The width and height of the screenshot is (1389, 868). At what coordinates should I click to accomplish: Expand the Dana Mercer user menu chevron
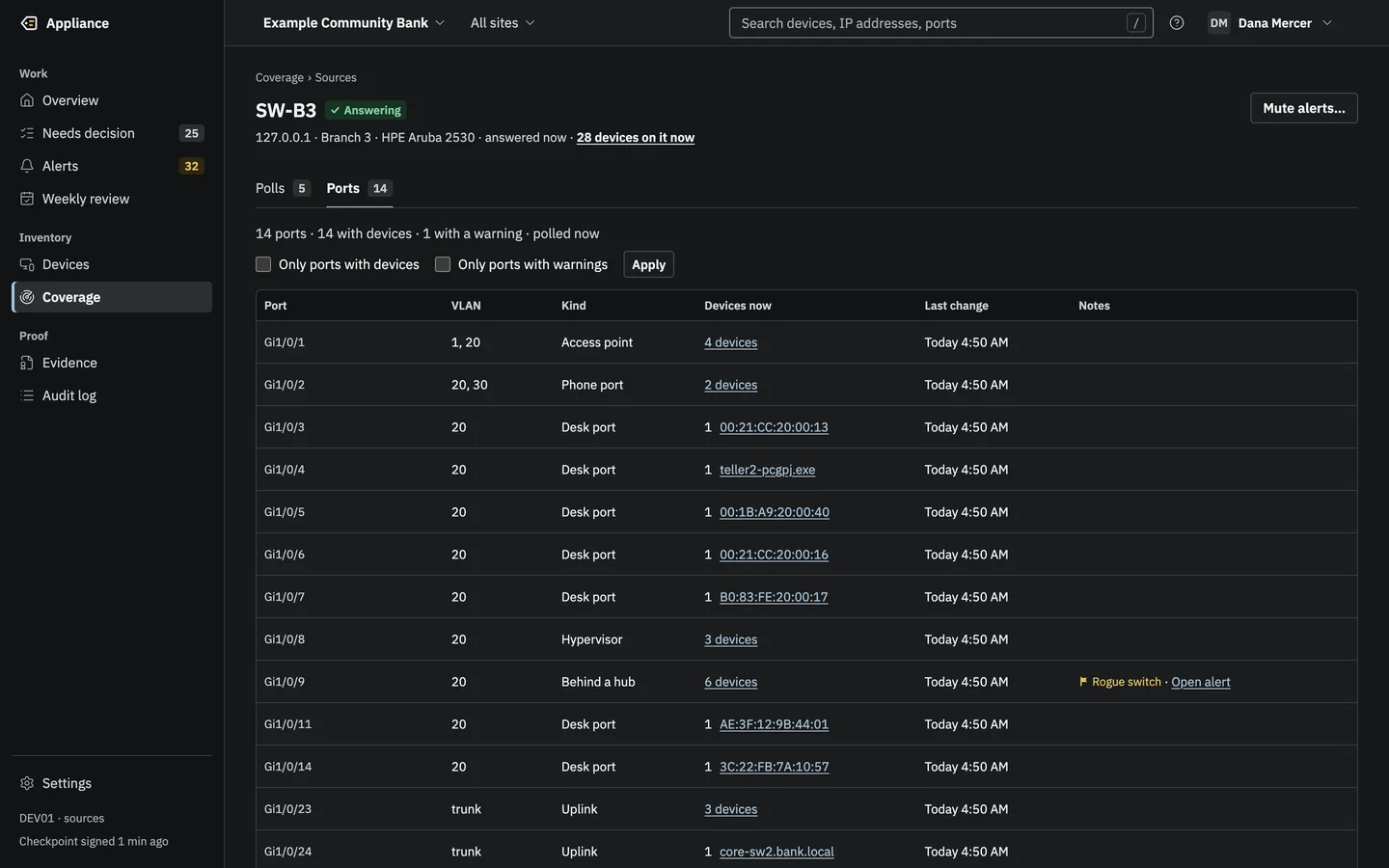tap(1327, 23)
